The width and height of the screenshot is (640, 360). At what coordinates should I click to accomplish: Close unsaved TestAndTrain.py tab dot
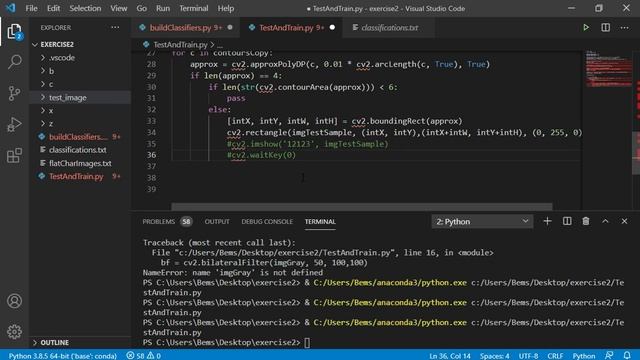pyautogui.click(x=332, y=27)
